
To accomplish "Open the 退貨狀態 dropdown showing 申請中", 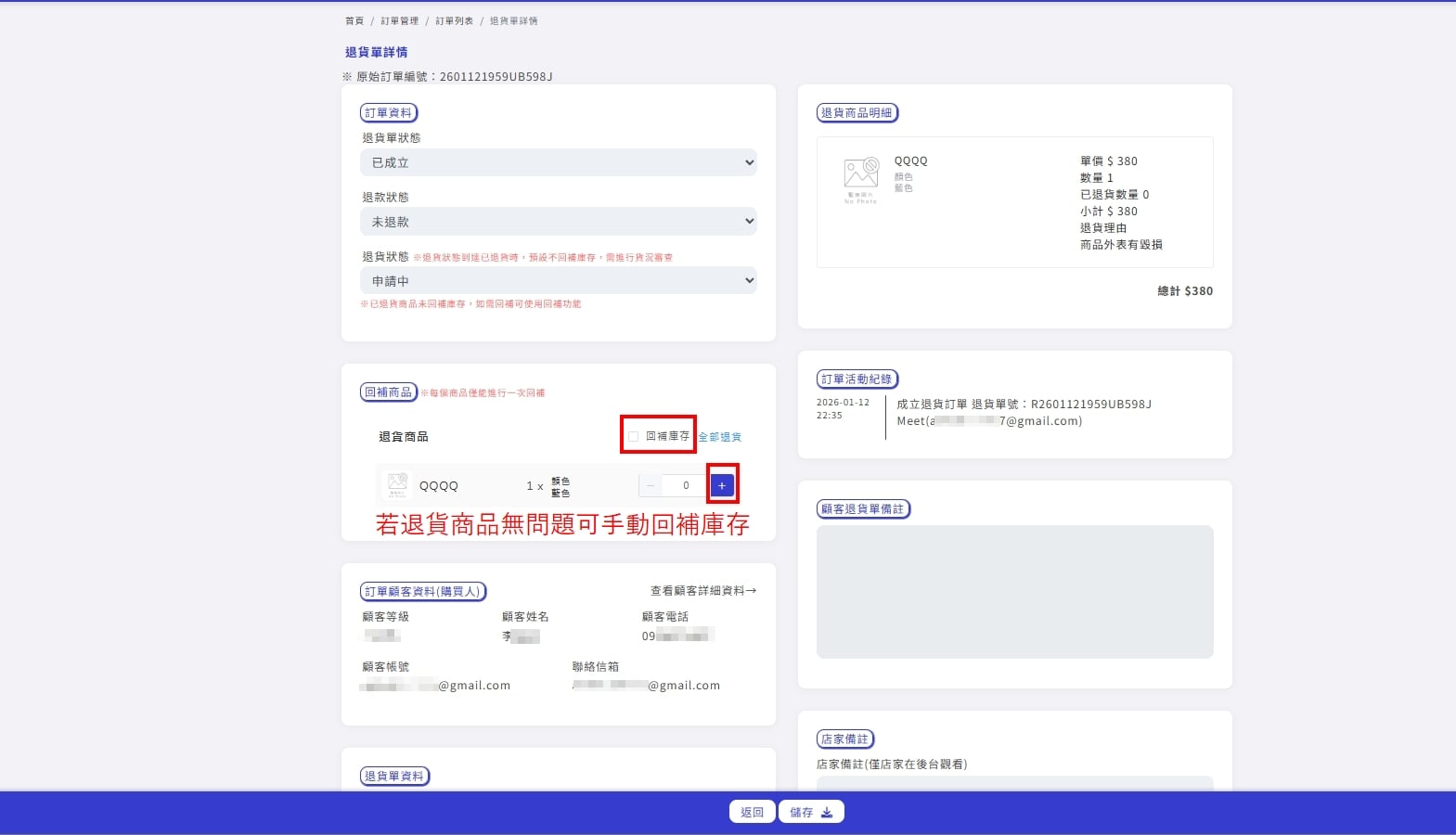I will coord(559,281).
